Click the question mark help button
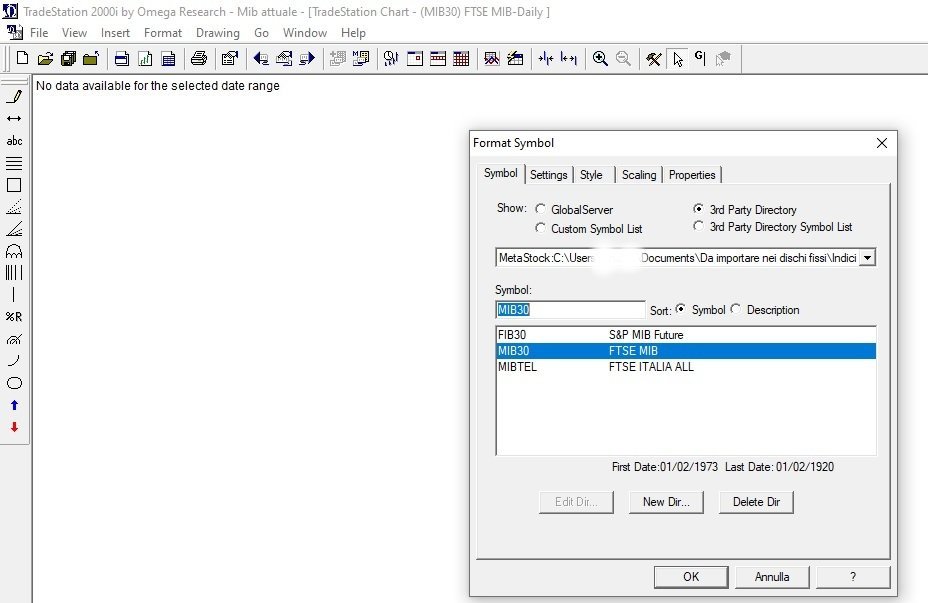Screen dimensions: 928x603 (853, 577)
